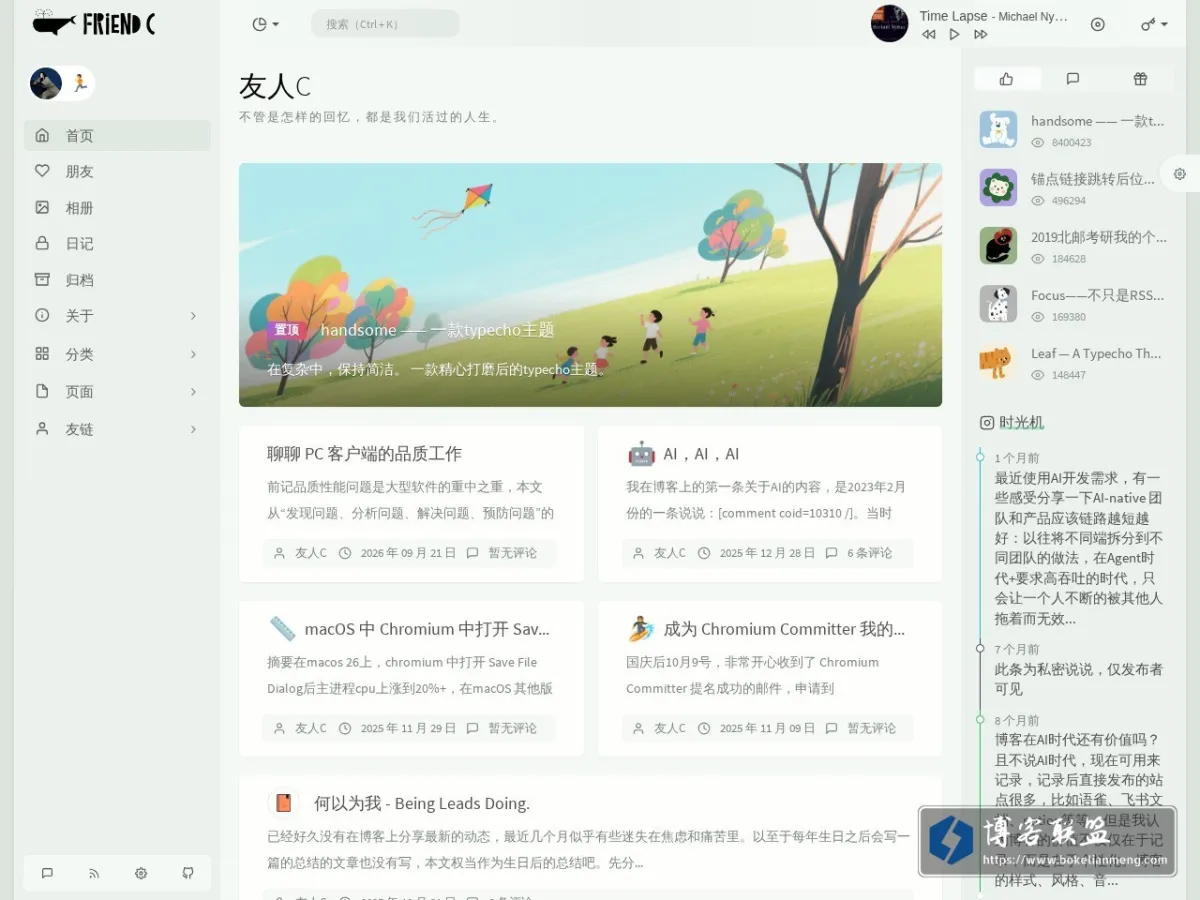Click the dalmatian thumbnail of Focus post

coord(998,304)
